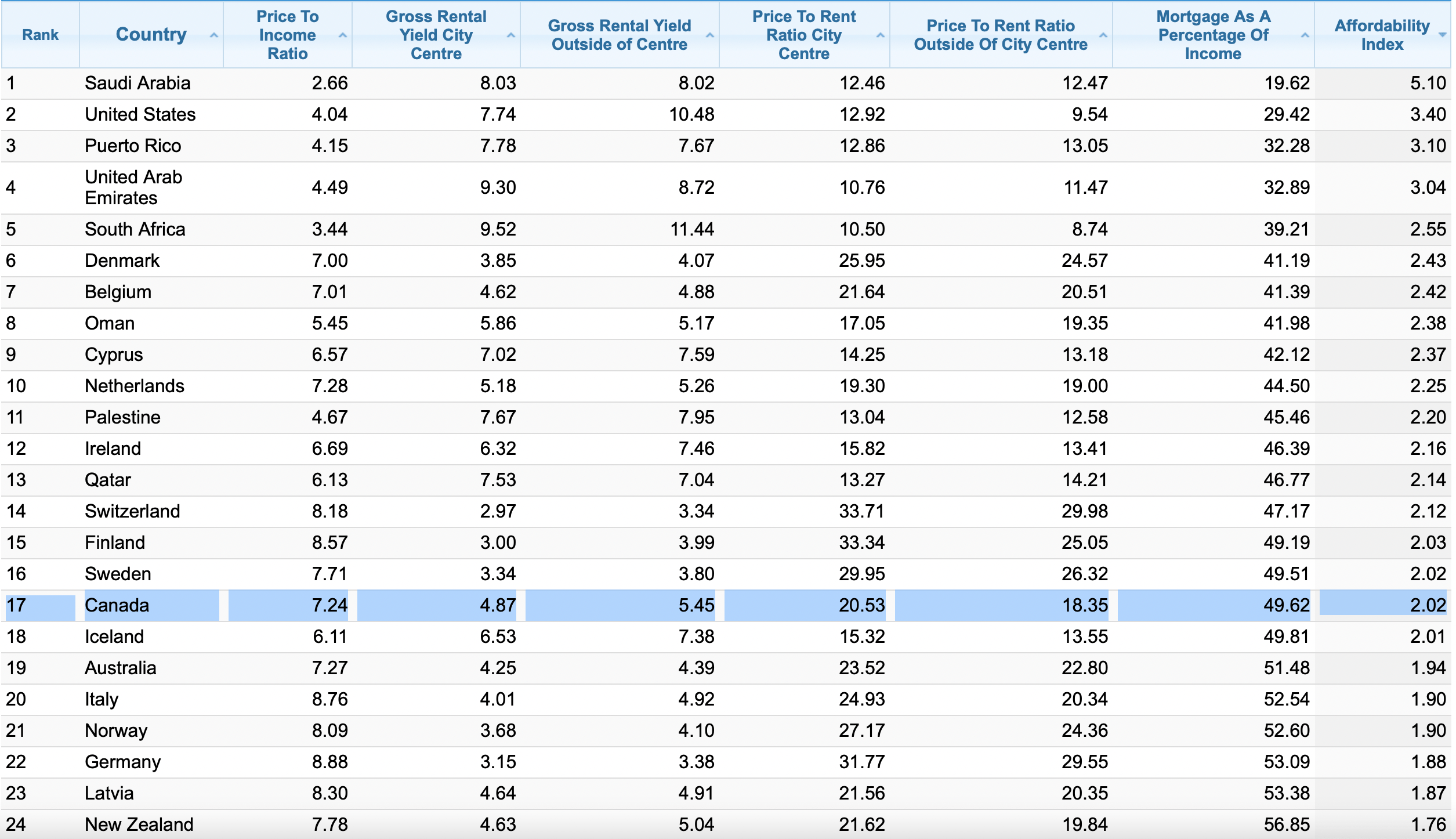Click rank number 17 in Canada row
The height and width of the screenshot is (839, 1456).
point(16,605)
